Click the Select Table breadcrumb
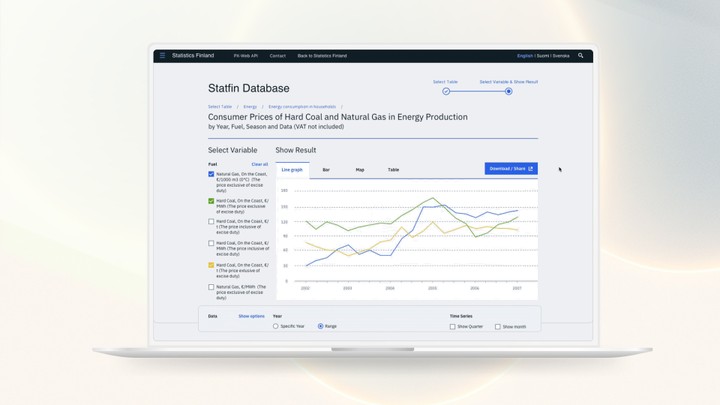This screenshot has width=720, height=405. [x=220, y=107]
